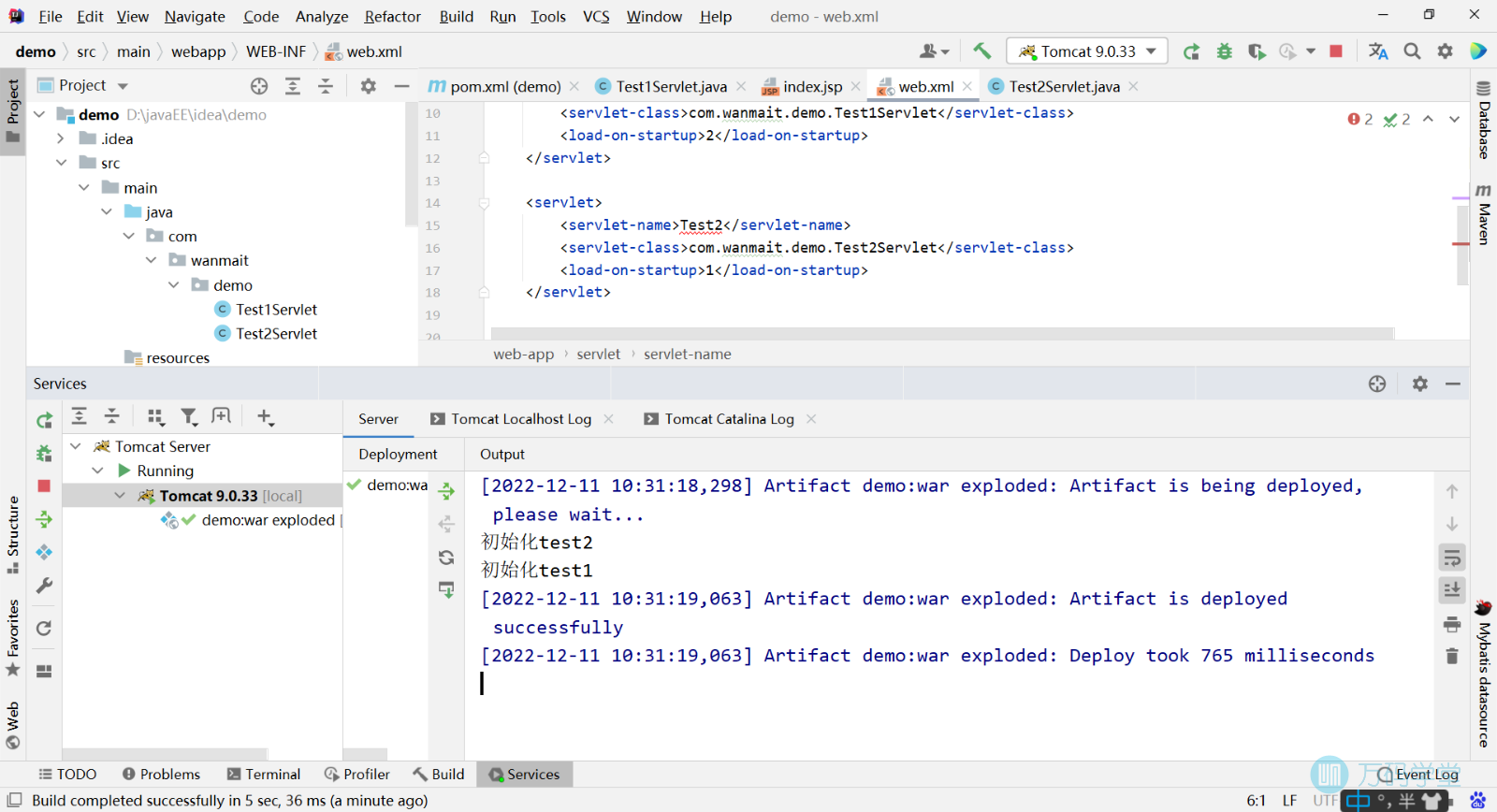The height and width of the screenshot is (812, 1497).
Task: Open the Problems tool window
Action: (x=161, y=774)
